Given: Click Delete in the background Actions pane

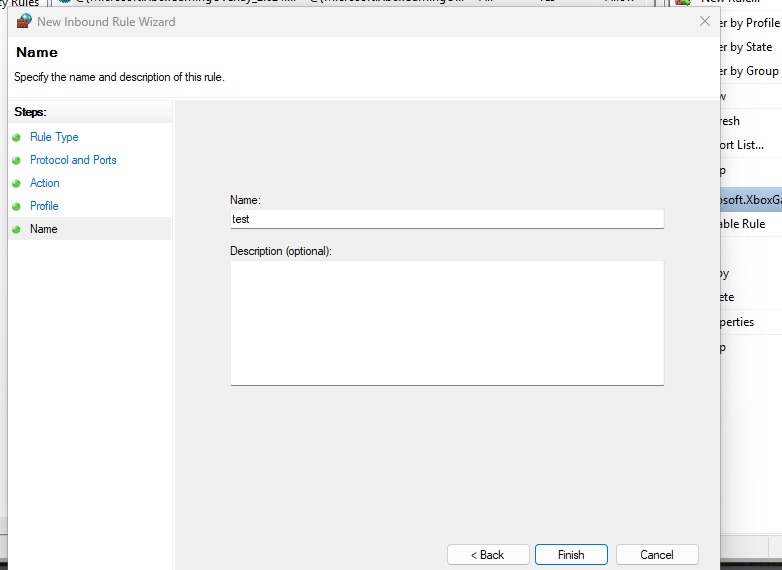Looking at the screenshot, I should point(727,297).
